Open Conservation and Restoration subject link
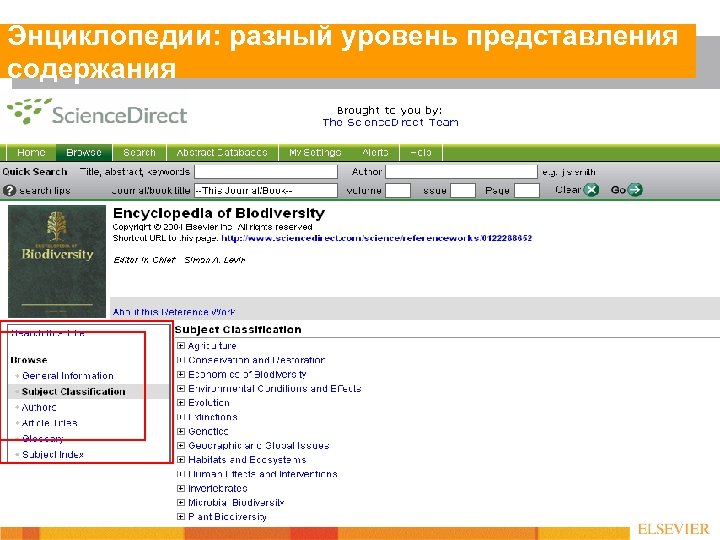720x540 pixels. pyautogui.click(x=257, y=360)
